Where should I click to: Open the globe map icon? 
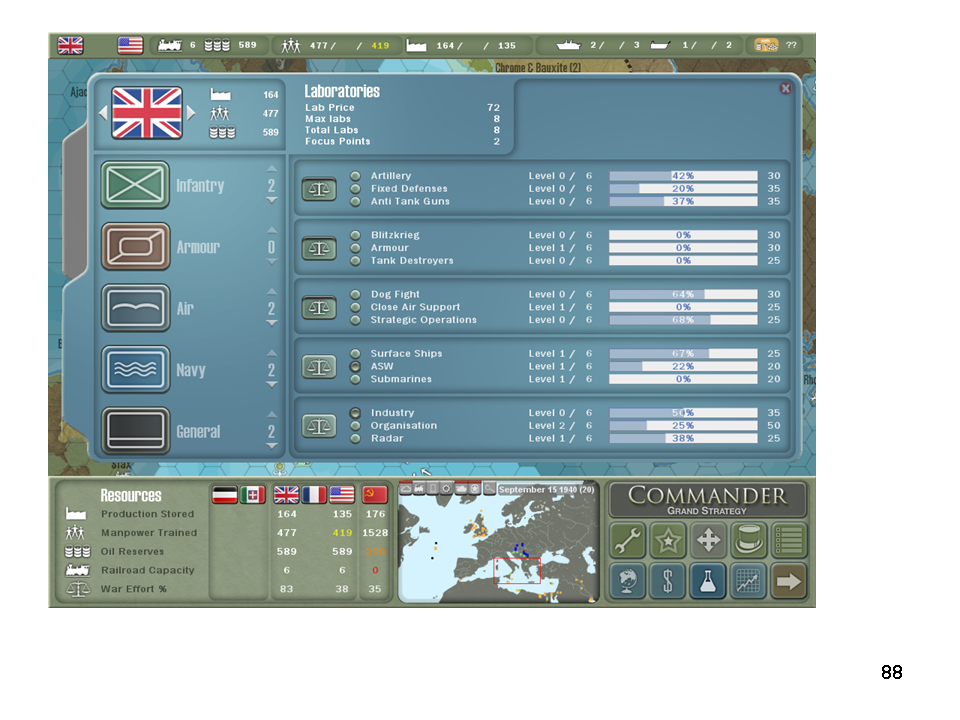click(x=628, y=581)
